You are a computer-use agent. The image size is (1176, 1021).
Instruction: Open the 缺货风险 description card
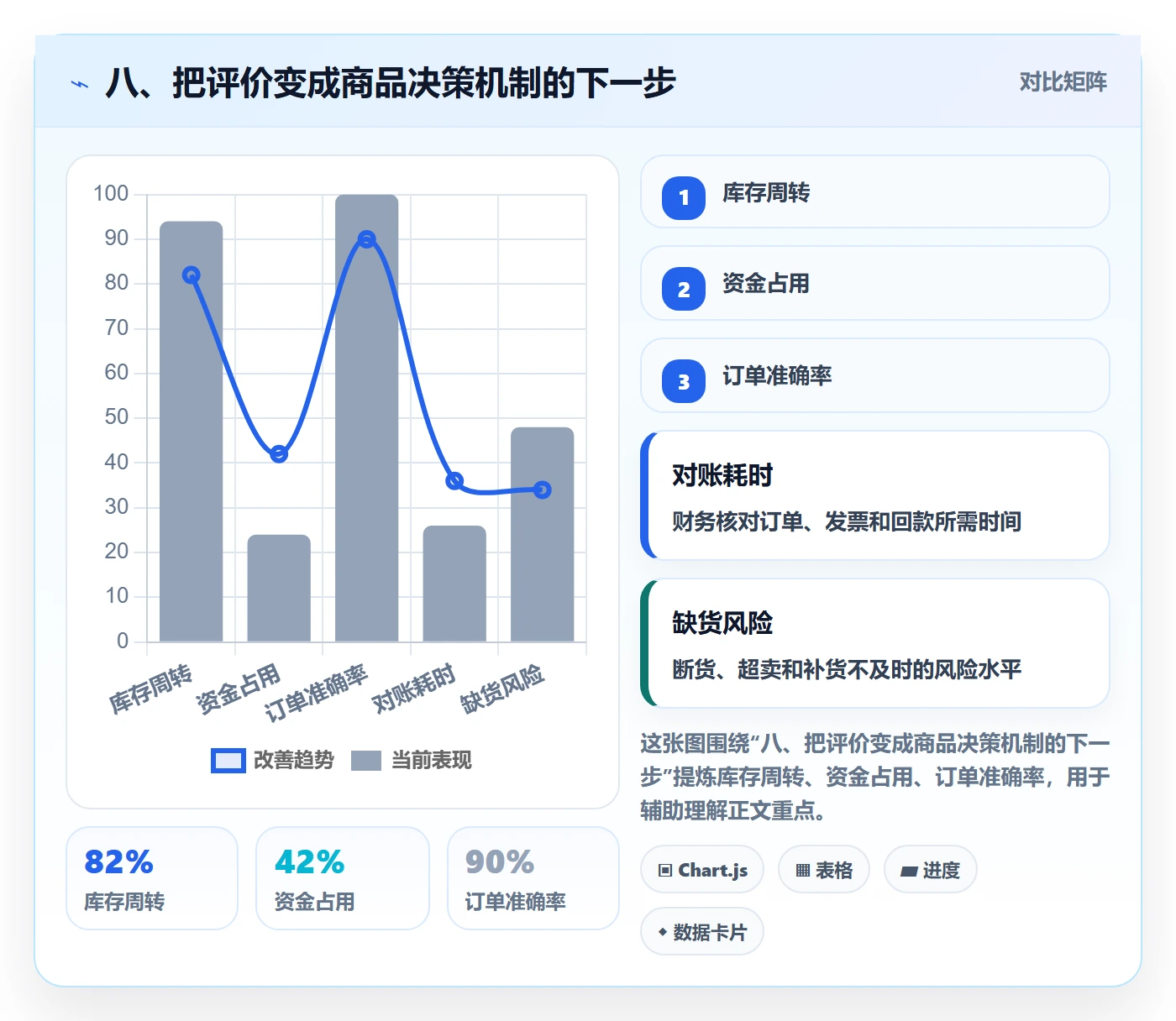[875, 643]
